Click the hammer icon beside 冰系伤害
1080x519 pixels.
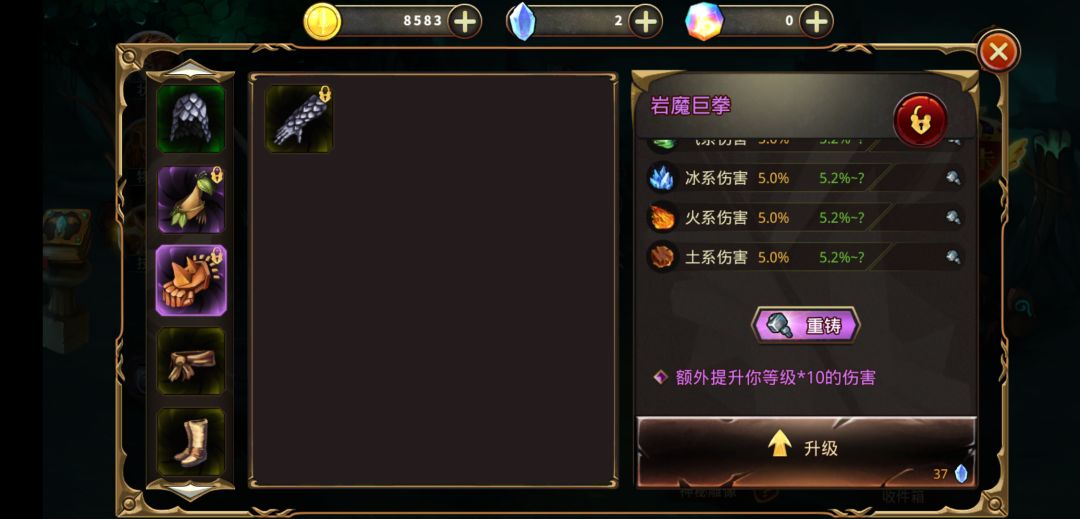[x=953, y=178]
